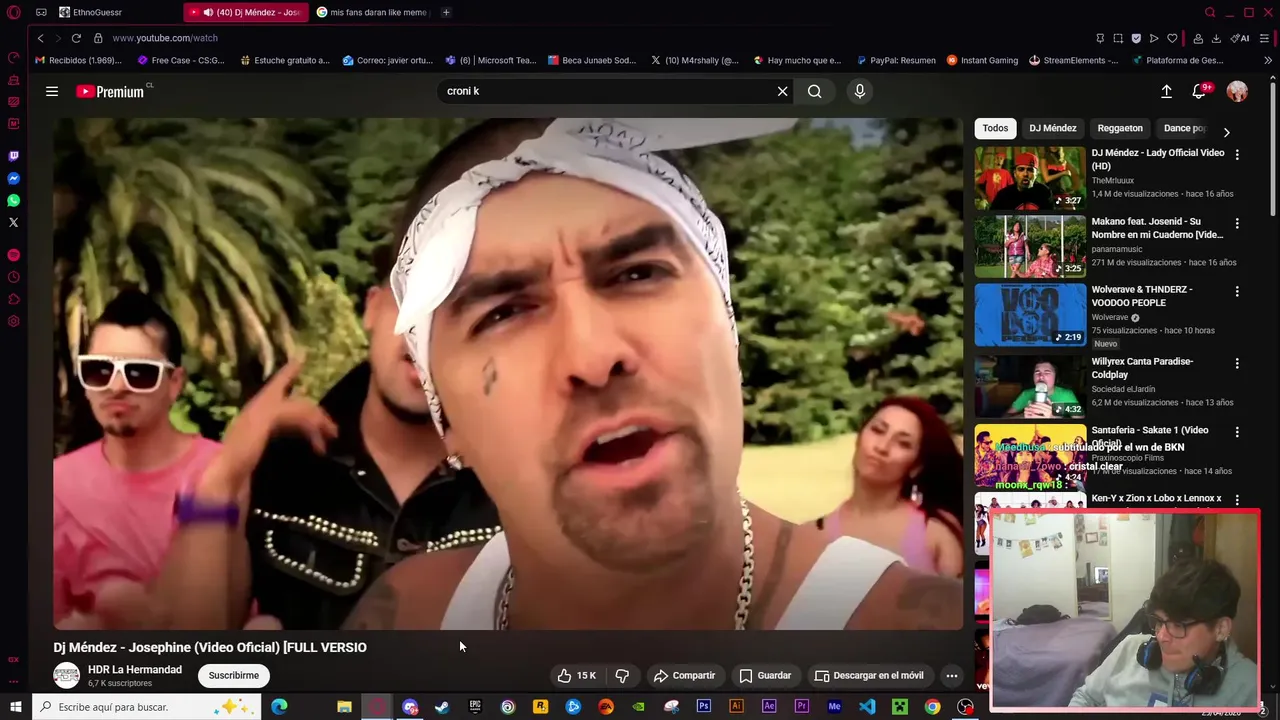This screenshot has height=720, width=1280.
Task: Open options menu for Wolverave VOODOO PEOPLE
Action: click(x=1237, y=292)
